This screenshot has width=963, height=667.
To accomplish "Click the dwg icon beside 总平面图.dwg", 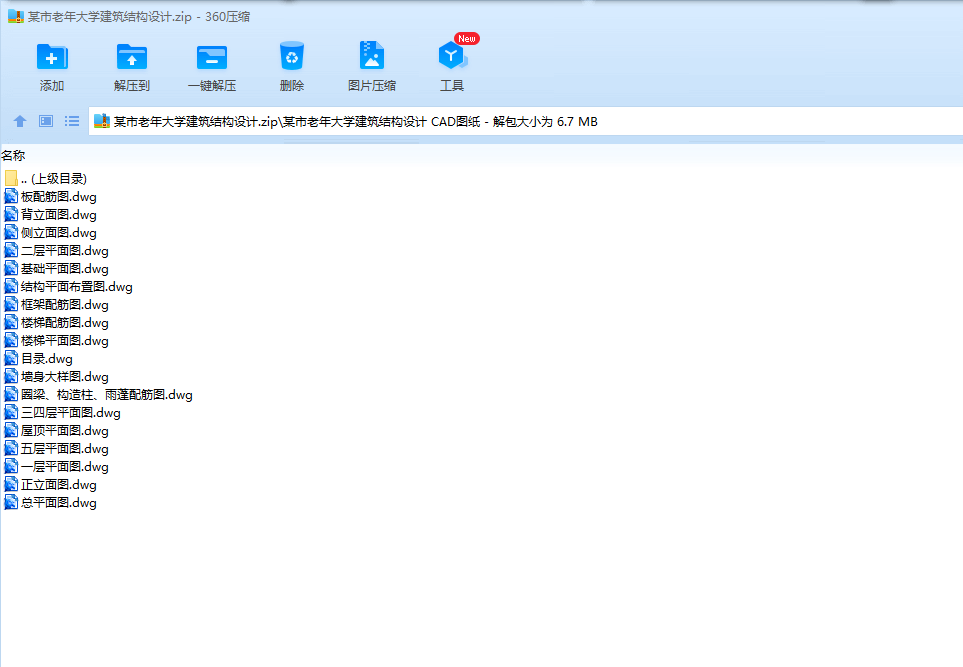I will (11, 503).
